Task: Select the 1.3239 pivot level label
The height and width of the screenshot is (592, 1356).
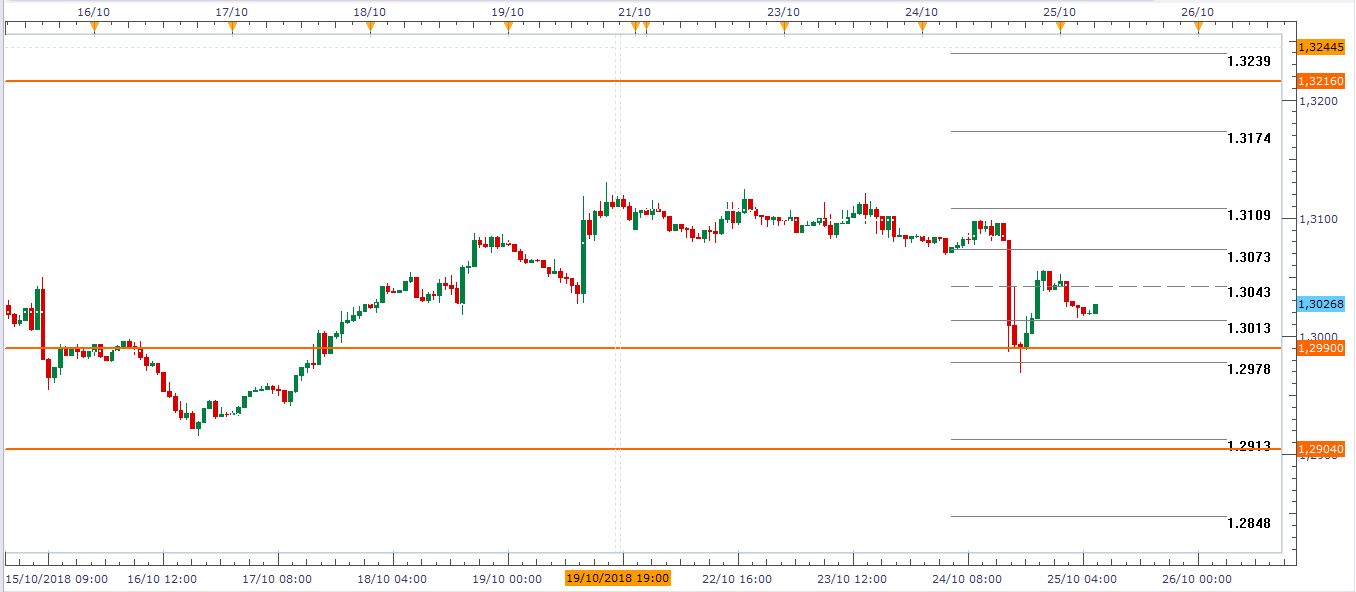Action: (x=1248, y=62)
